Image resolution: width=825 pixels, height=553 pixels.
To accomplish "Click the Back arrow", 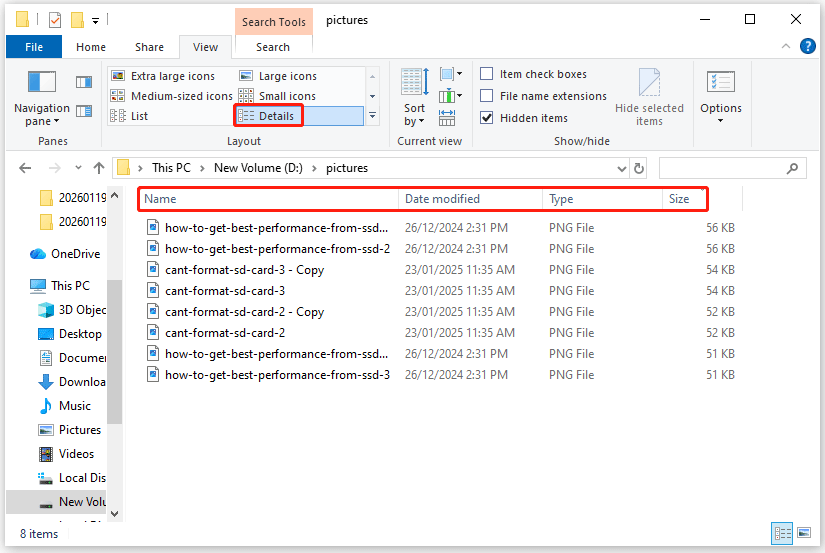I will 25,168.
